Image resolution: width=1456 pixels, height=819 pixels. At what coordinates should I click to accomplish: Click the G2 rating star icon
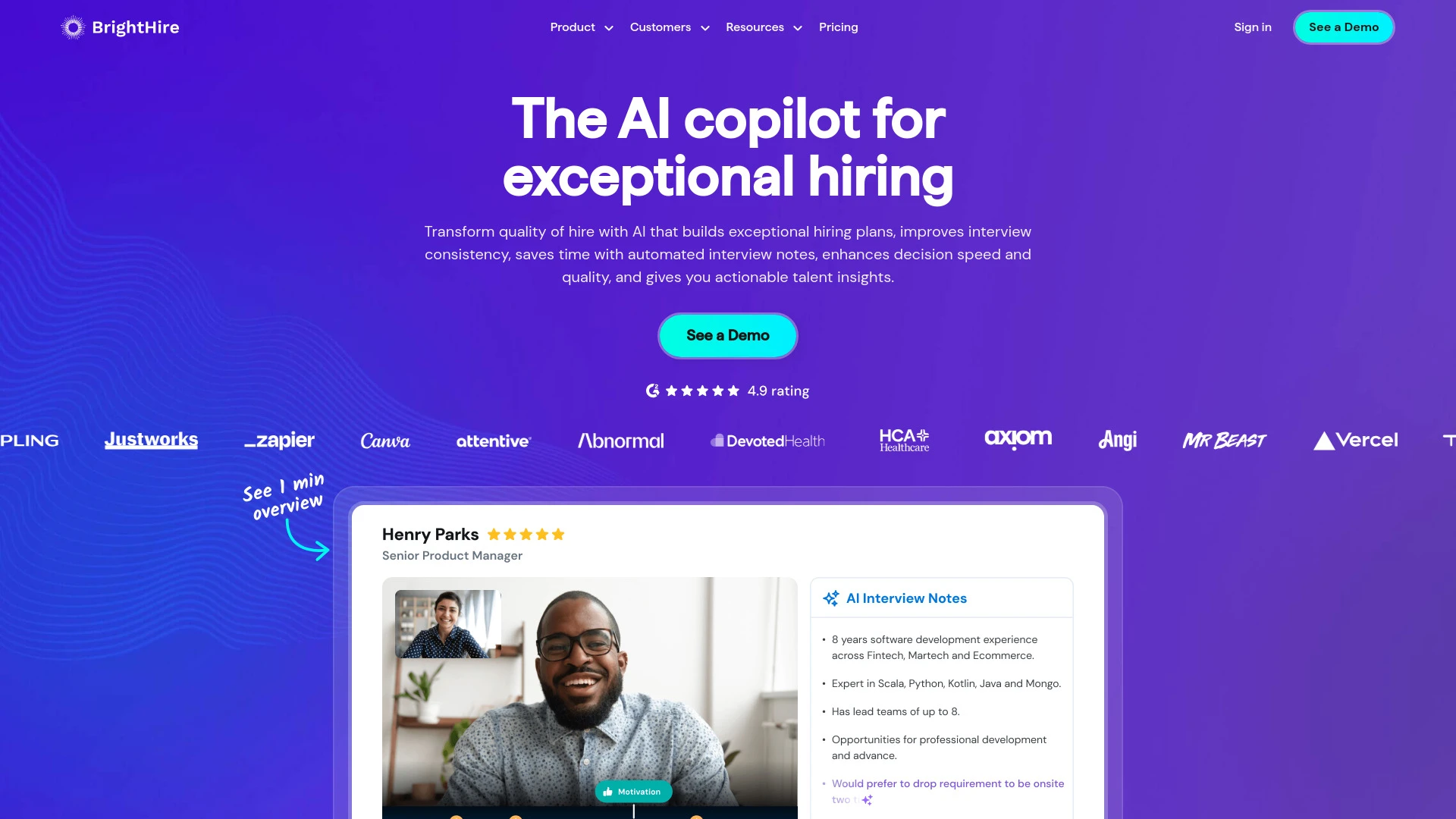point(652,390)
